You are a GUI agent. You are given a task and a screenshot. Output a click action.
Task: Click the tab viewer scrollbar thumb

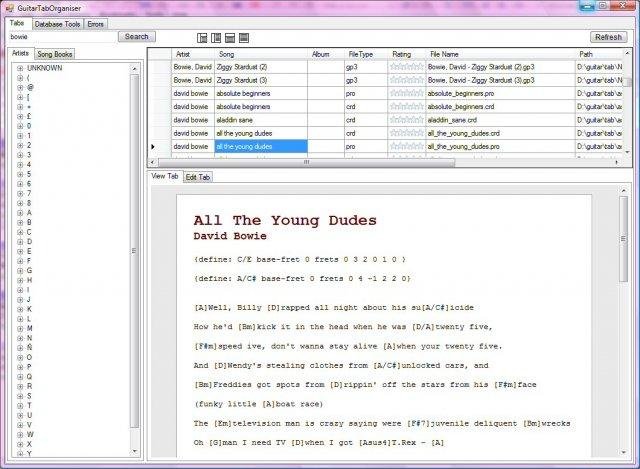(623, 239)
